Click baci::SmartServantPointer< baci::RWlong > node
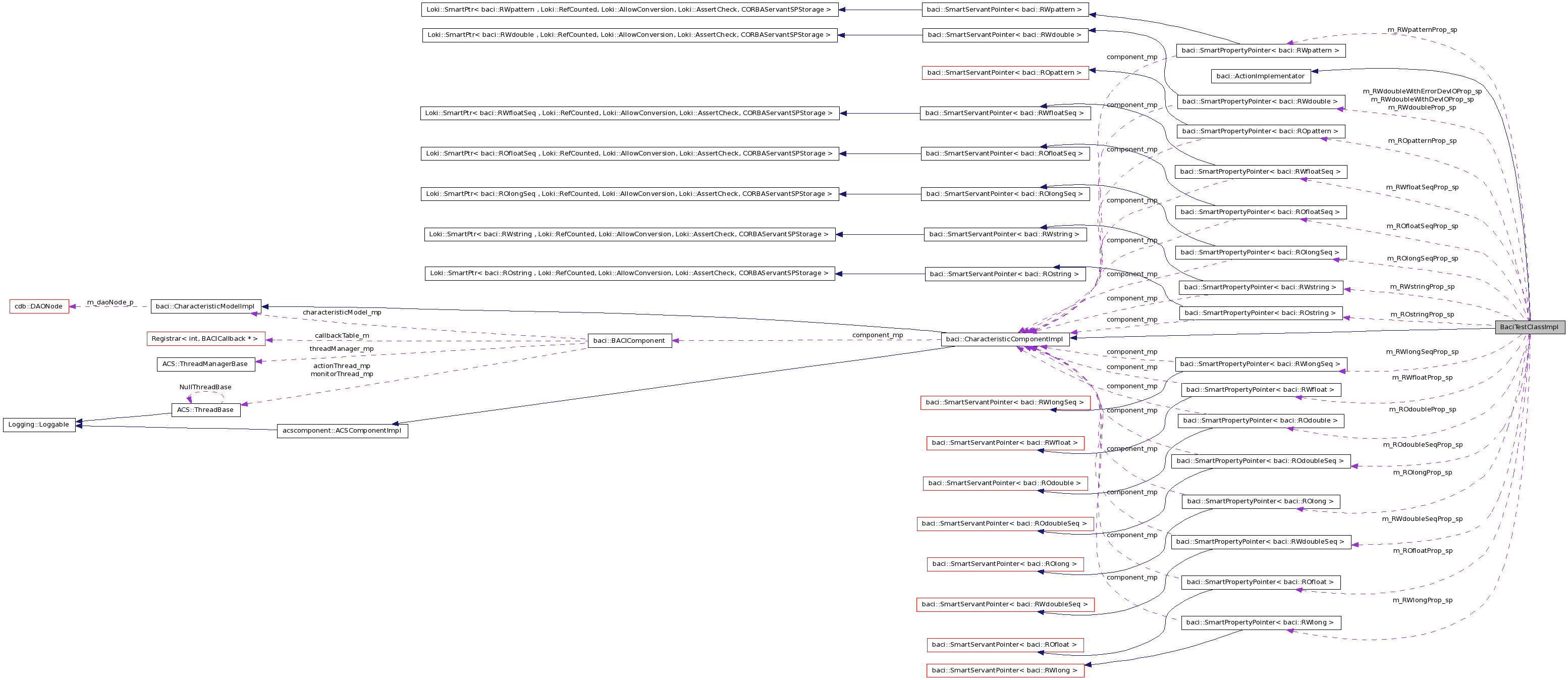Screen dimensions: 1568x680 [1005, 669]
